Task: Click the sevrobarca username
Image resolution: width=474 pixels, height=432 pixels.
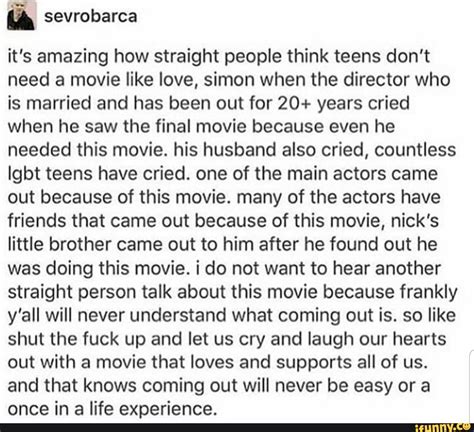Action: click(x=90, y=16)
